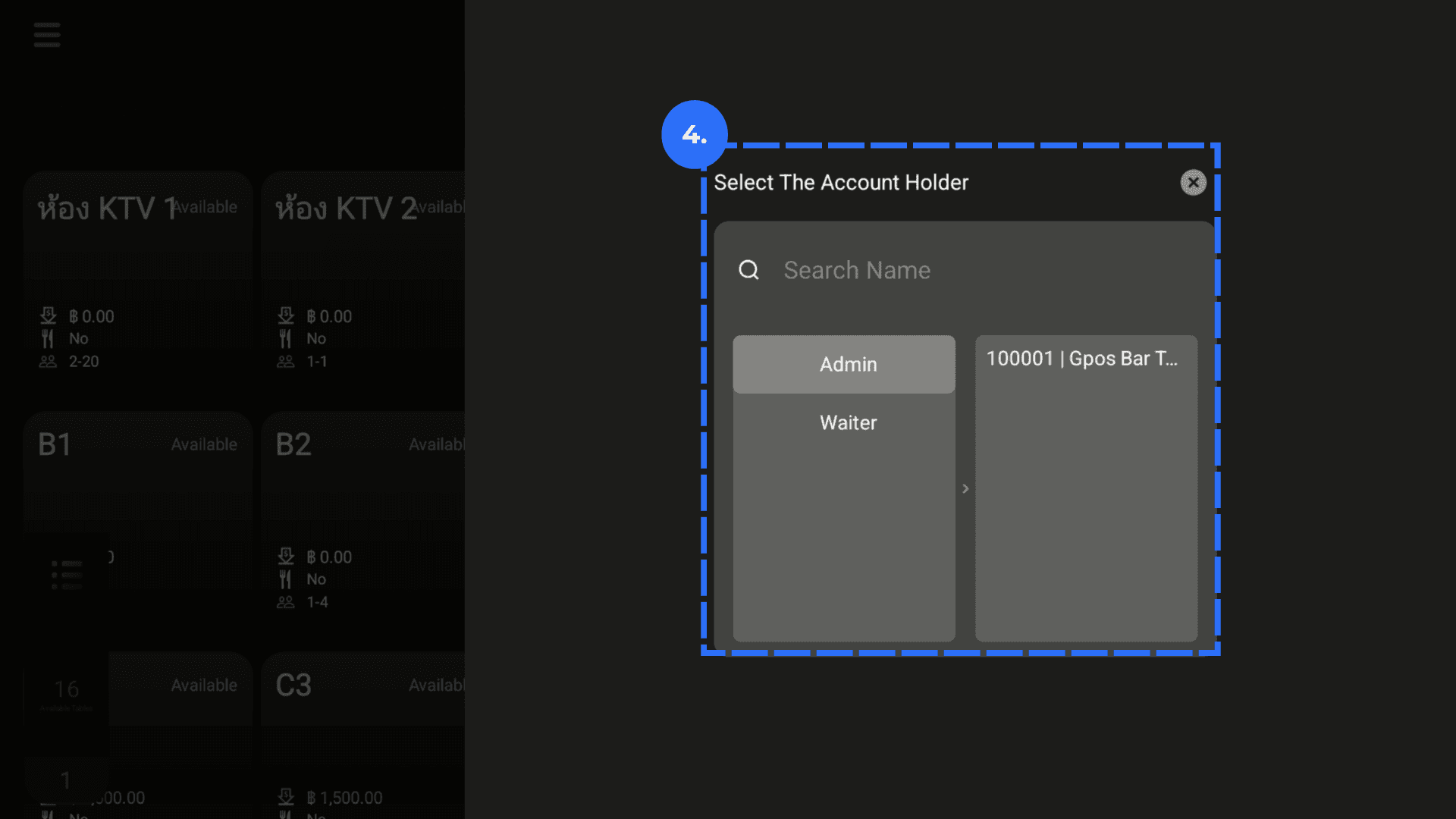Click the deposit icon beside ฿1,500.00
Viewport: 1456px width, 819px height.
click(286, 797)
